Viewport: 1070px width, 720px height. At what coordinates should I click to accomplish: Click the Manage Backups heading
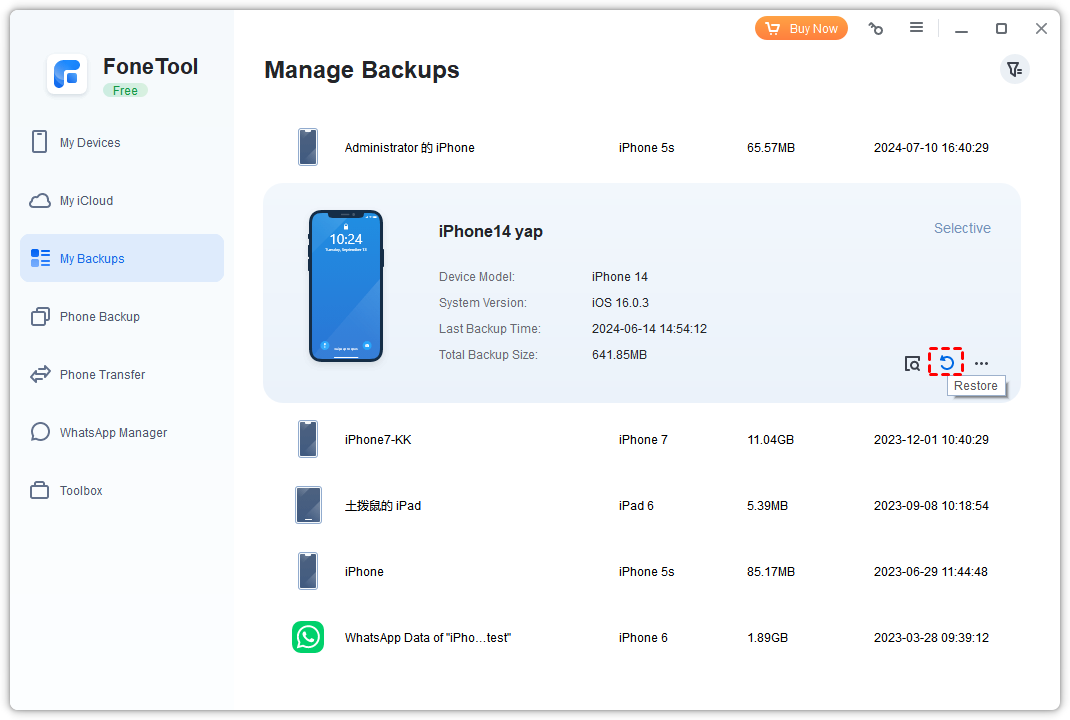[x=362, y=70]
